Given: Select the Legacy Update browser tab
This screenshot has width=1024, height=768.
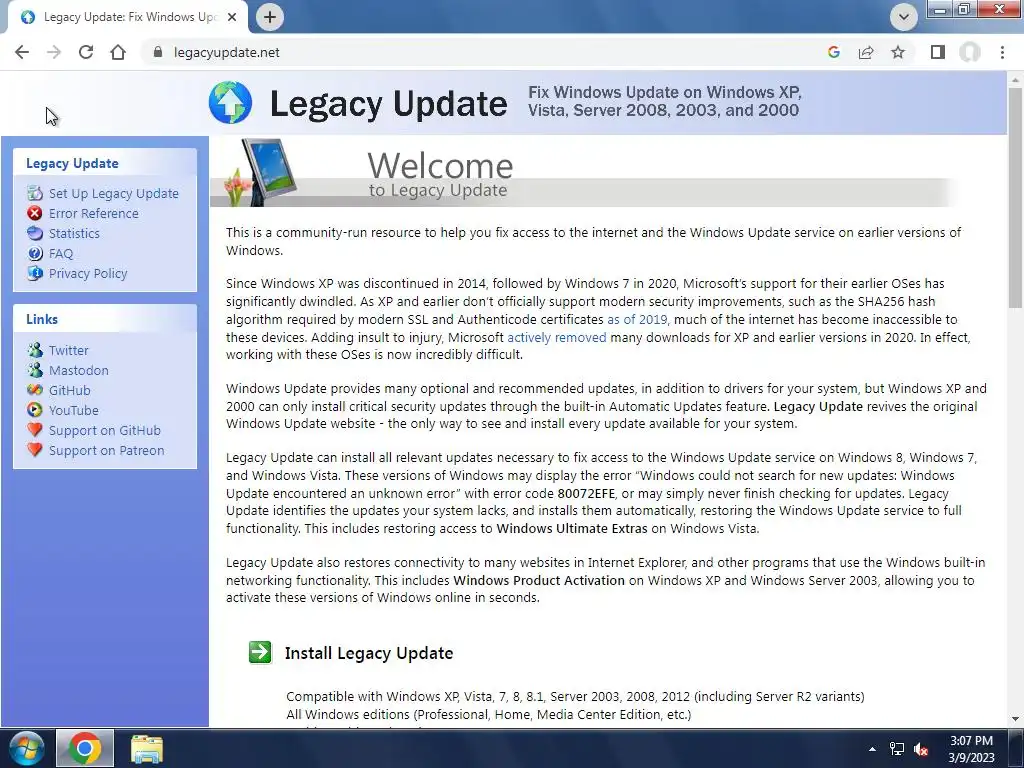Looking at the screenshot, I should [129, 17].
